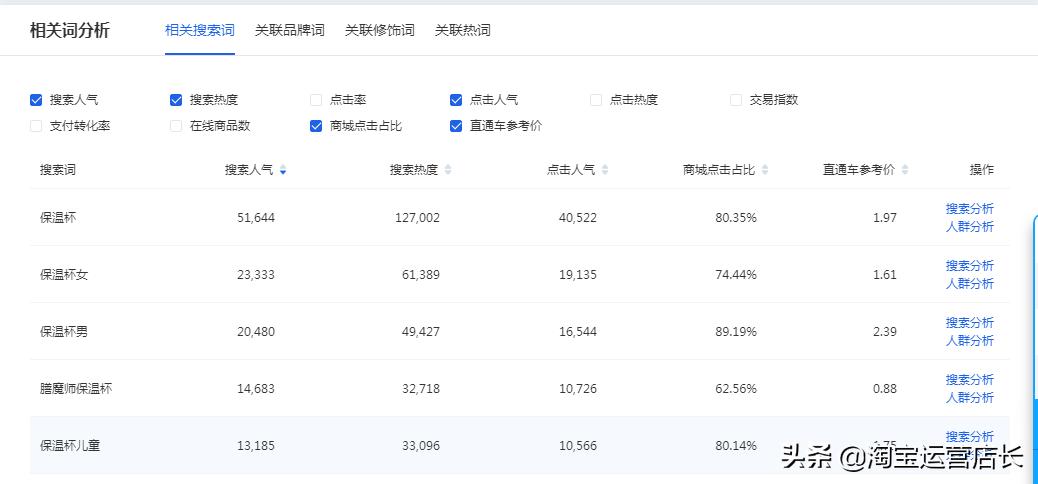Switch to 关联品牌词 tab
The width and height of the screenshot is (1038, 484).
290,30
